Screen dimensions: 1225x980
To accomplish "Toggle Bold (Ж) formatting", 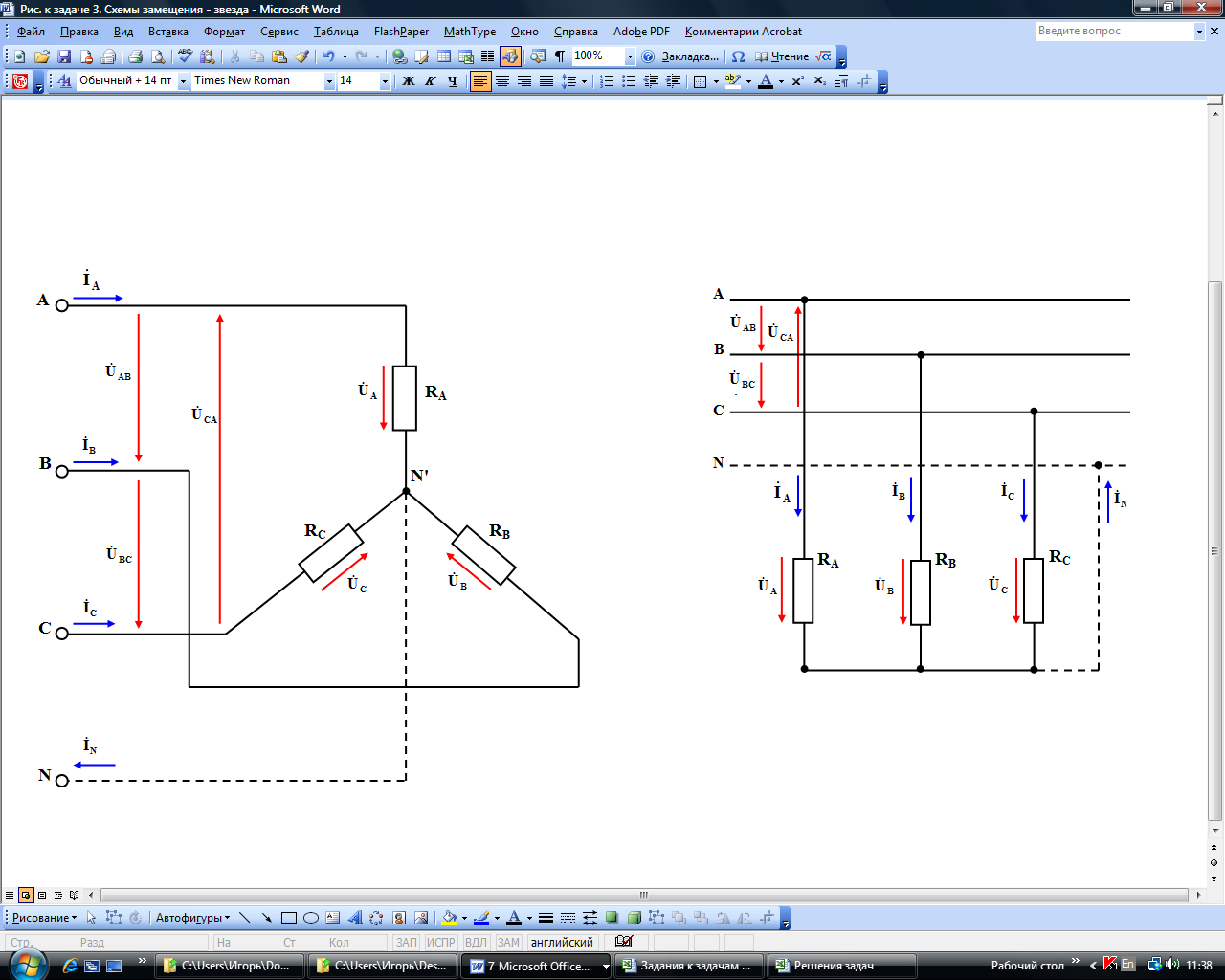I will click(409, 81).
